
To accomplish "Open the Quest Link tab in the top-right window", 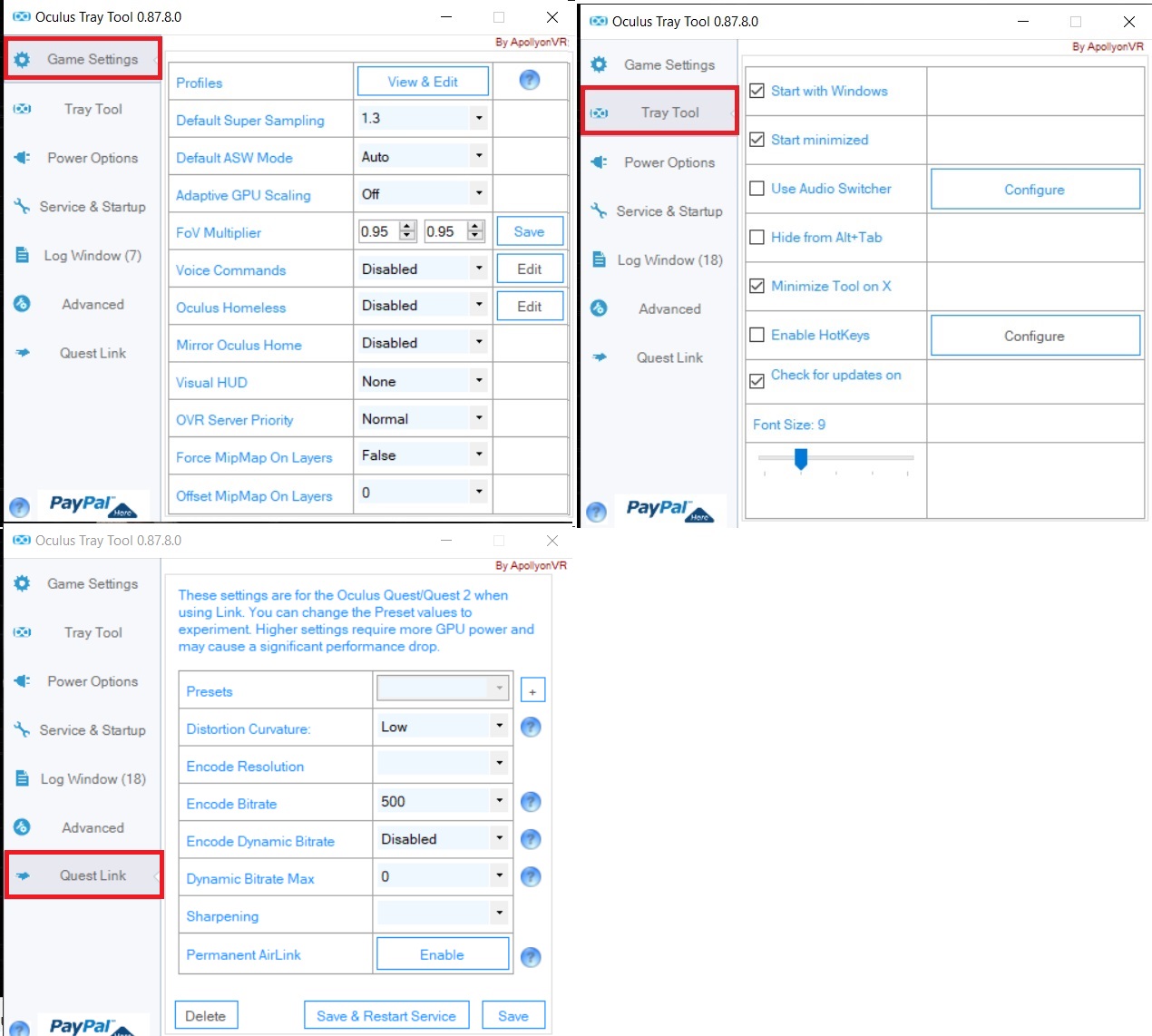I will click(659, 357).
